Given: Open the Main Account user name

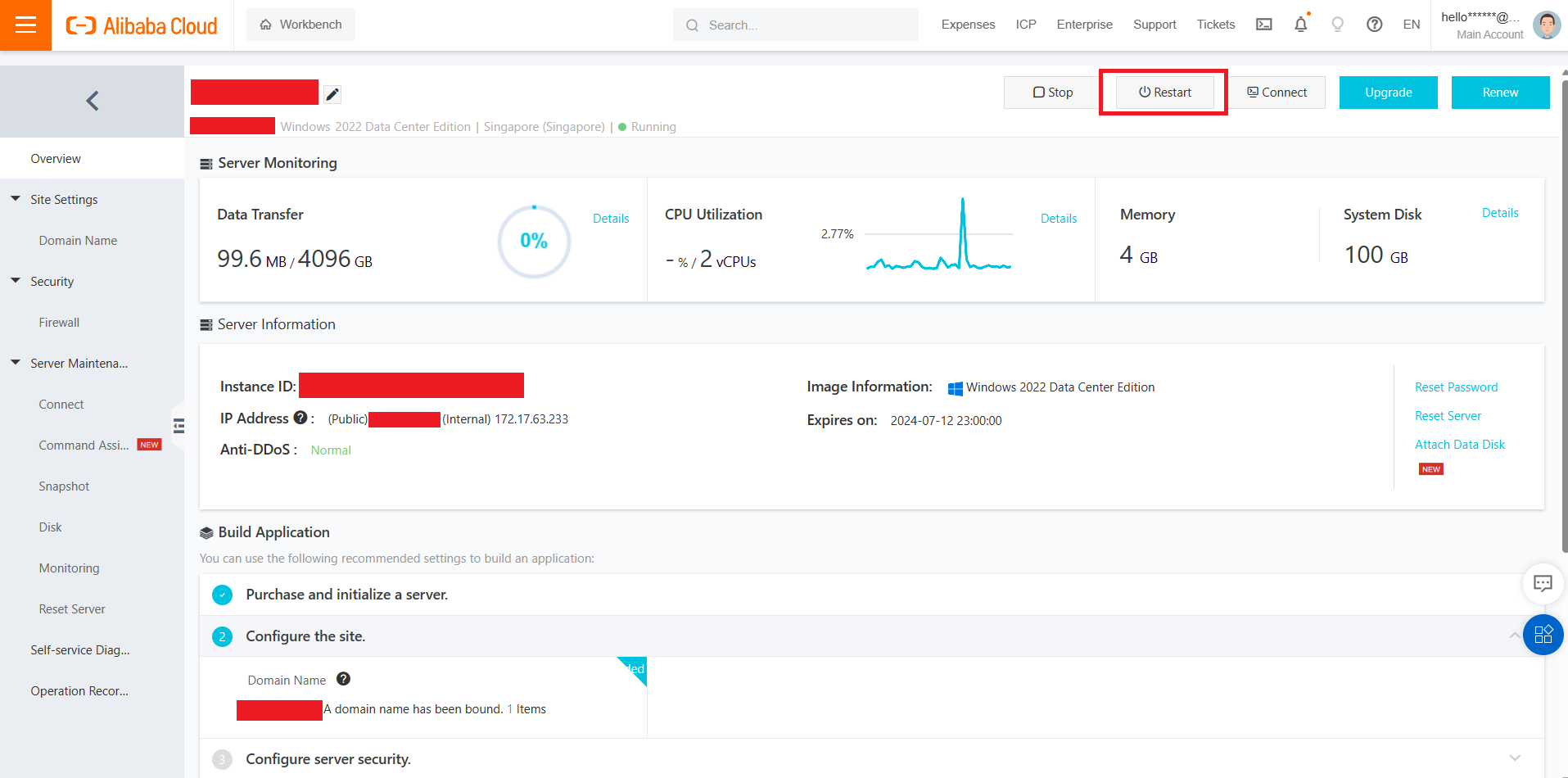Looking at the screenshot, I should pyautogui.click(x=1481, y=17).
